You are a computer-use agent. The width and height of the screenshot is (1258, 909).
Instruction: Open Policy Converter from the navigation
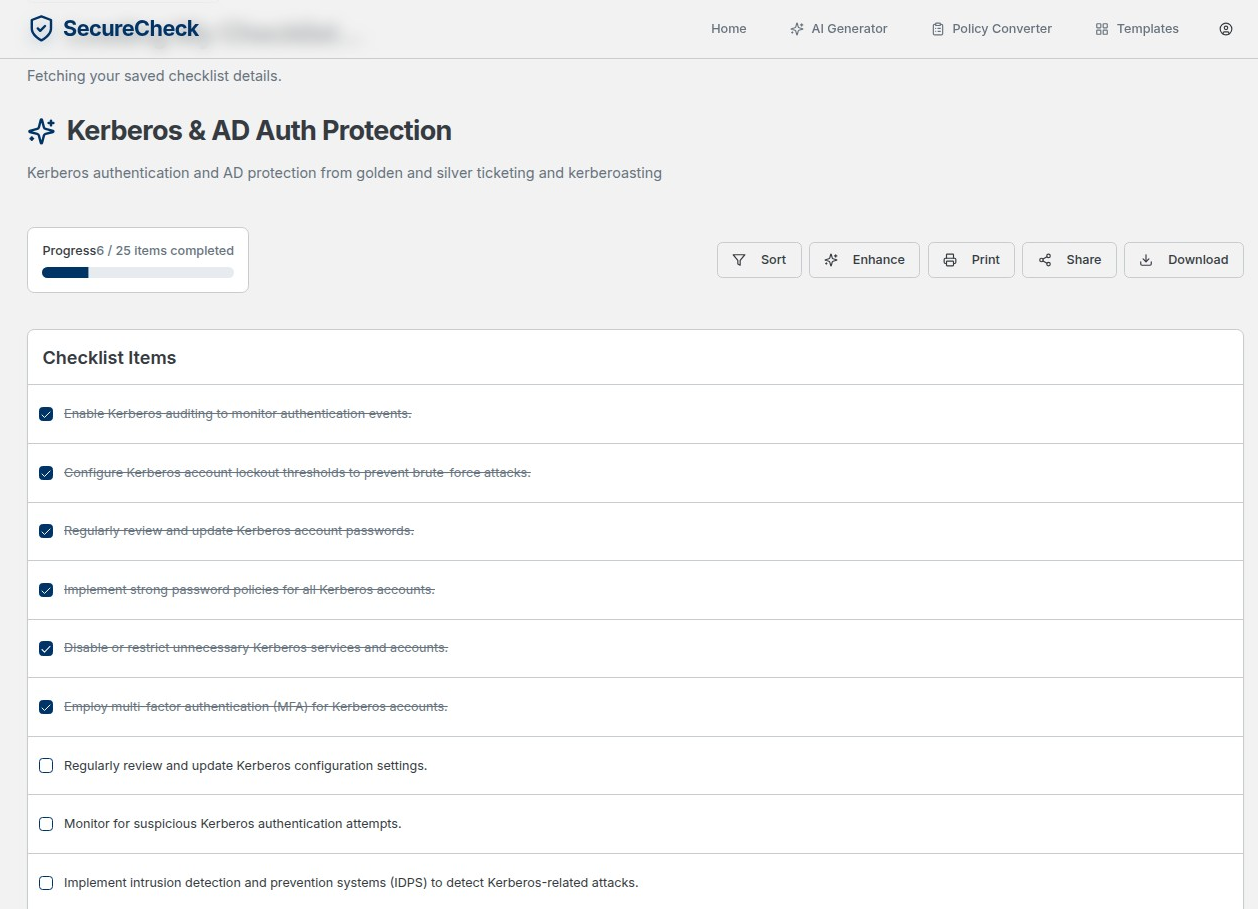coord(991,29)
